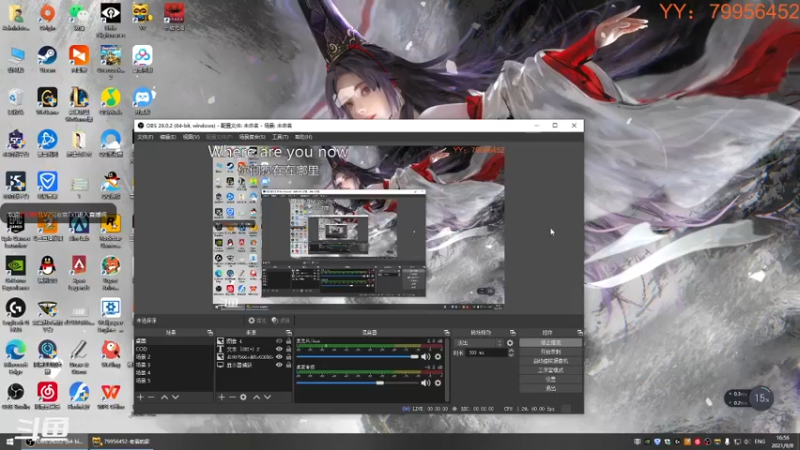Add a new source with plus icon
800x450 pixels.
tap(221, 397)
